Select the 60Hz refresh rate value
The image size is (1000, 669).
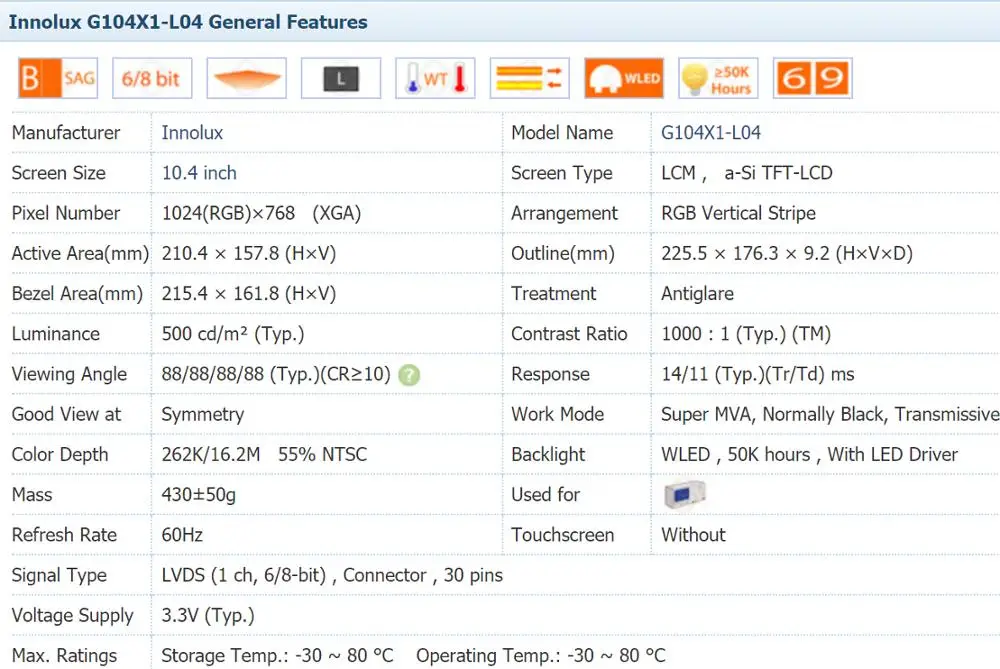(182, 534)
